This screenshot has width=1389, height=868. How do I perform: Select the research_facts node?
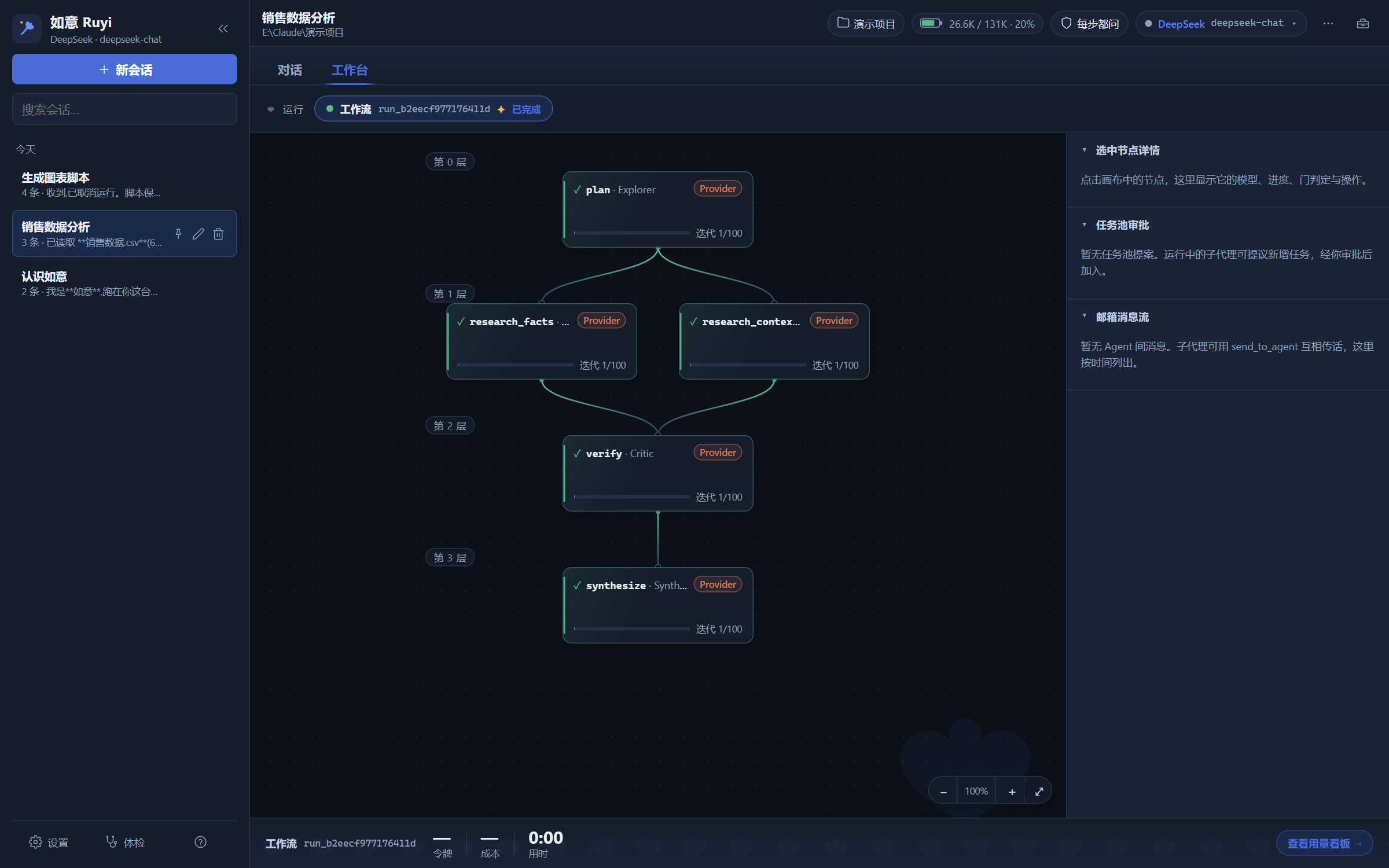[542, 341]
